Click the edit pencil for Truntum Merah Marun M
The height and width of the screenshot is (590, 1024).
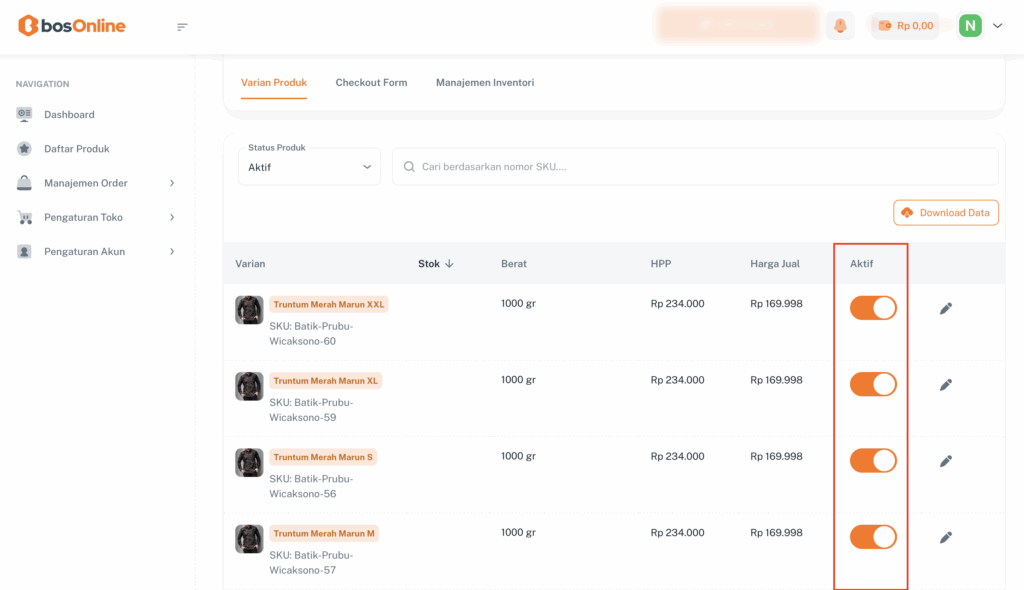pyautogui.click(x=946, y=538)
